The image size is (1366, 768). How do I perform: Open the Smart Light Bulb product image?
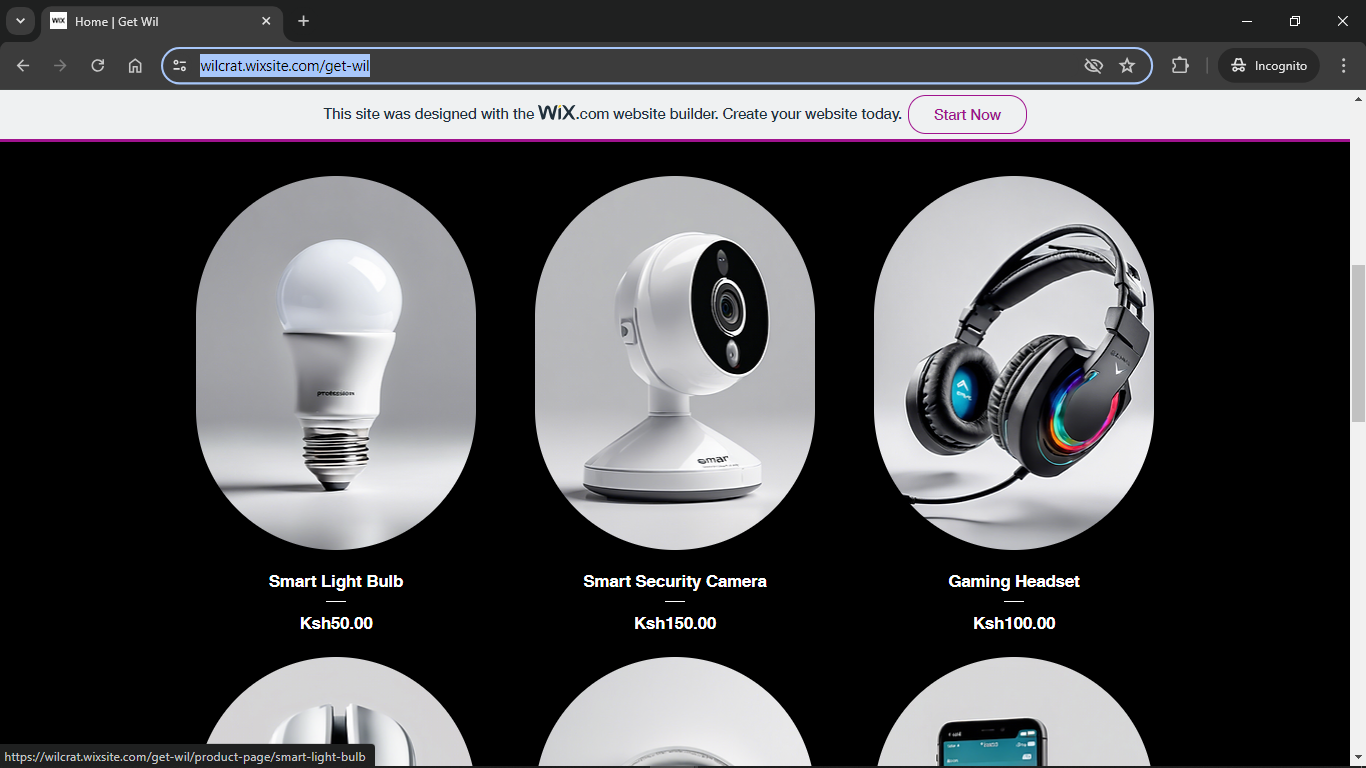(336, 363)
